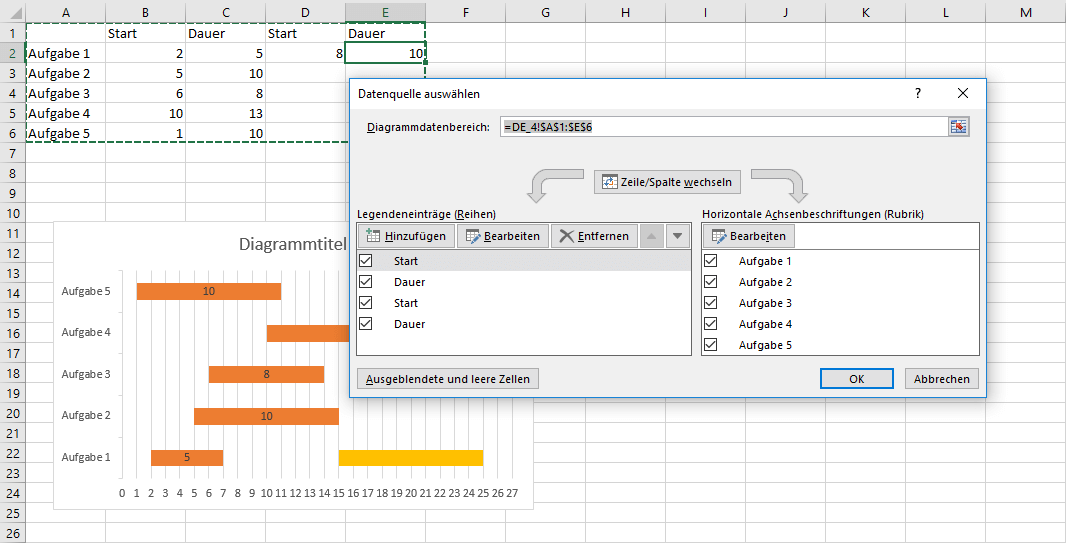Select row 25 header

click(13, 513)
